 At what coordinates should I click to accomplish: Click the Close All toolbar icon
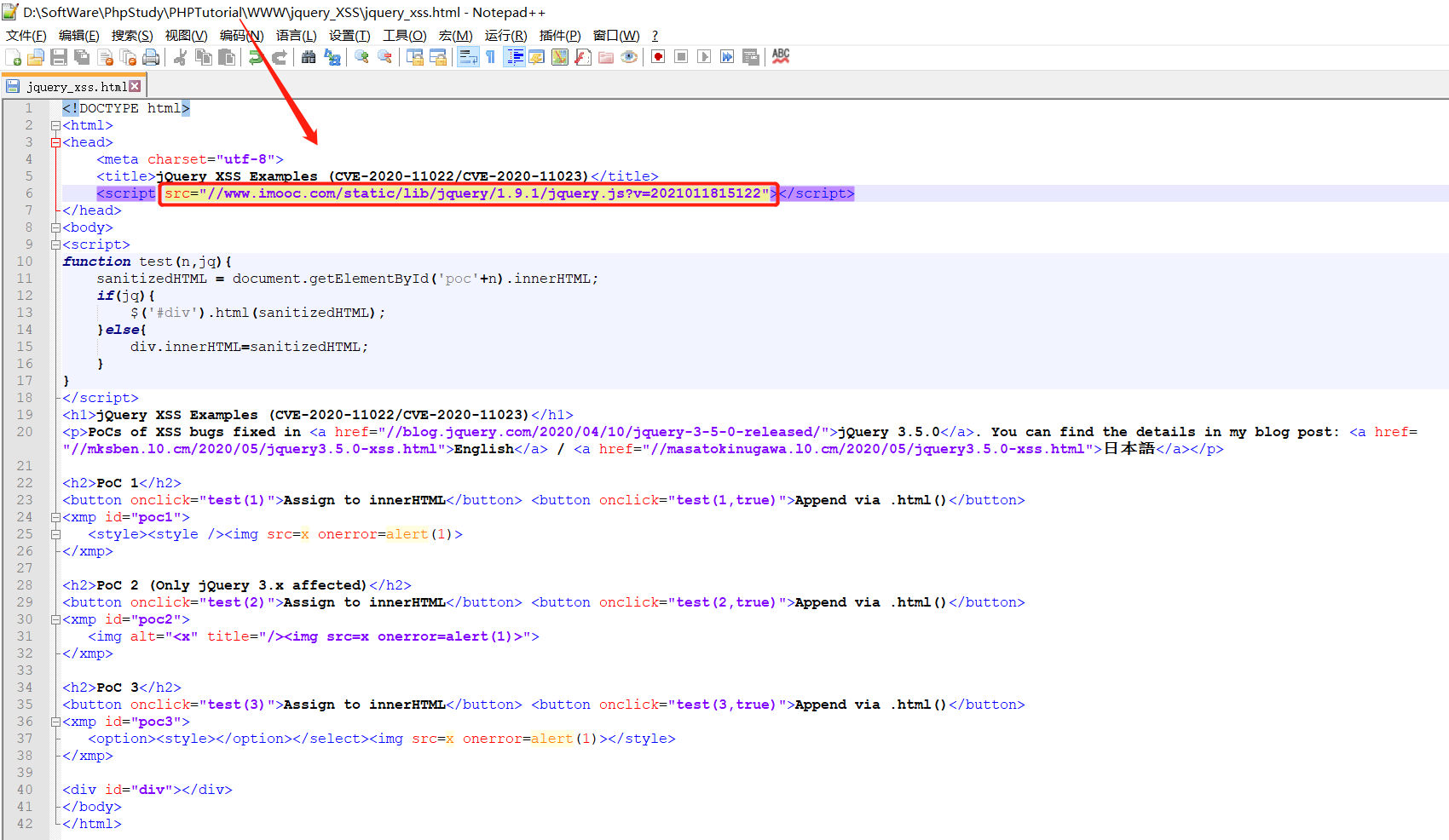[x=129, y=57]
